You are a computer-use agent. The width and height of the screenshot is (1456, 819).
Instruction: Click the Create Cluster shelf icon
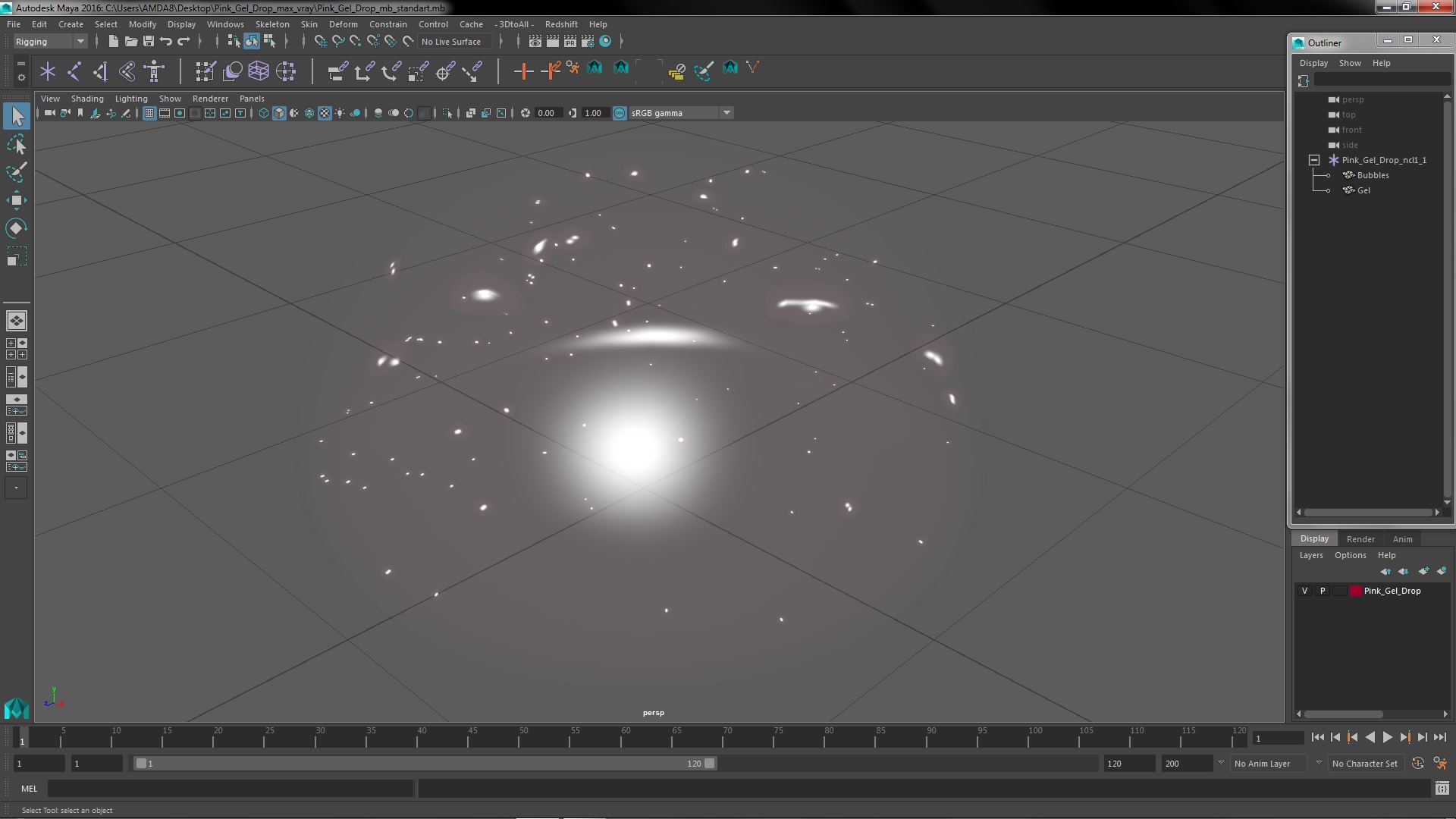click(x=286, y=72)
